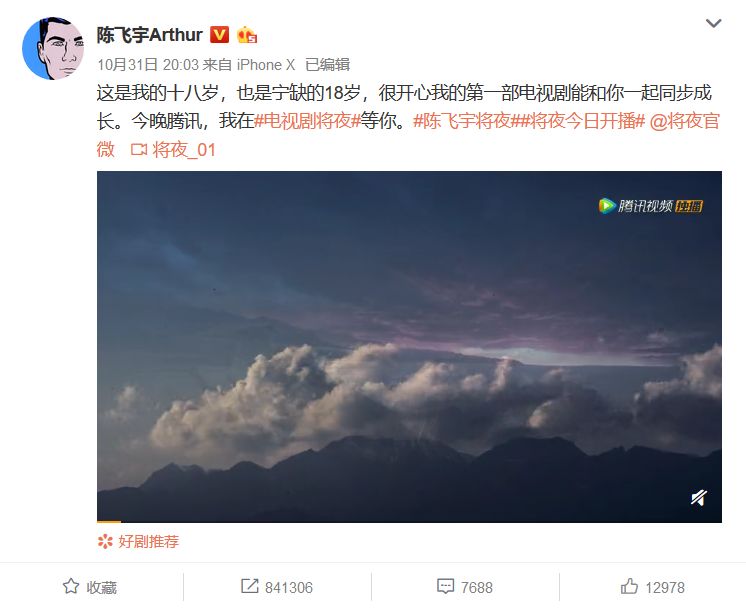Click the orange verified V badge
746x610 pixels.
[x=219, y=34]
